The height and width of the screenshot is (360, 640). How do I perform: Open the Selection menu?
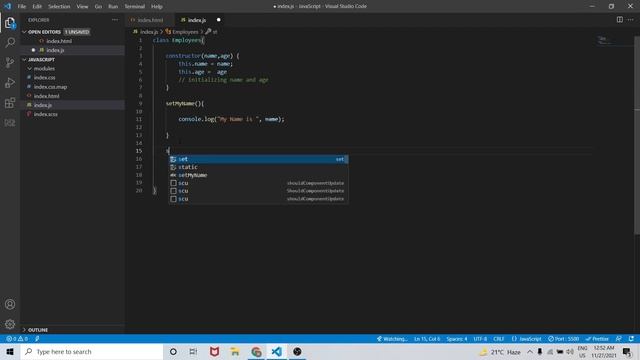pyautogui.click(x=59, y=7)
